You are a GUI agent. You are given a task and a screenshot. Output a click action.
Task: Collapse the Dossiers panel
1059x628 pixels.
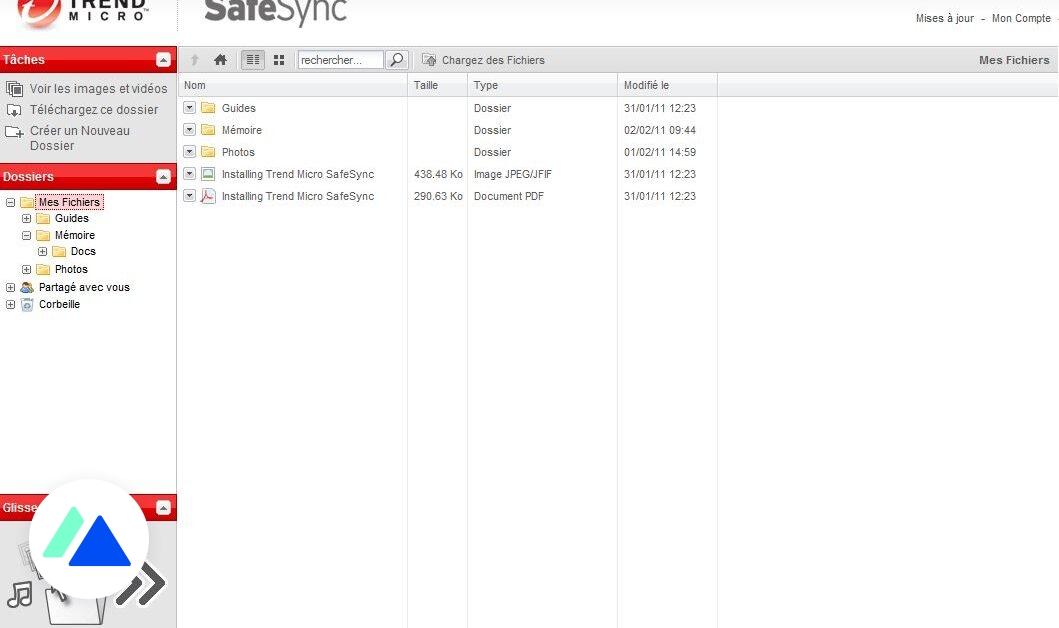click(x=164, y=176)
